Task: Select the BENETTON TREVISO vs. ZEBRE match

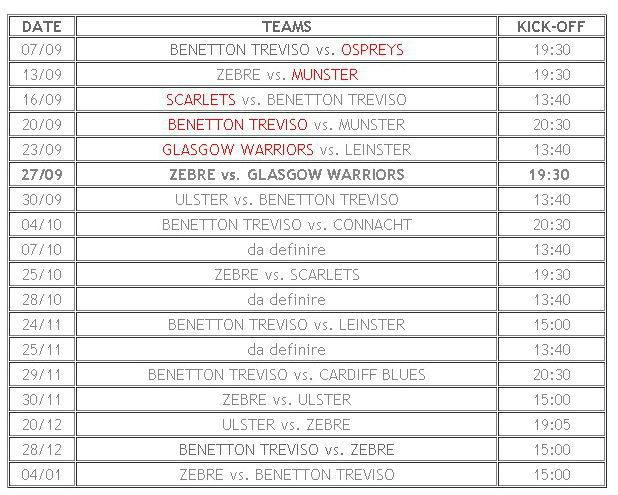Action: pyautogui.click(x=286, y=449)
